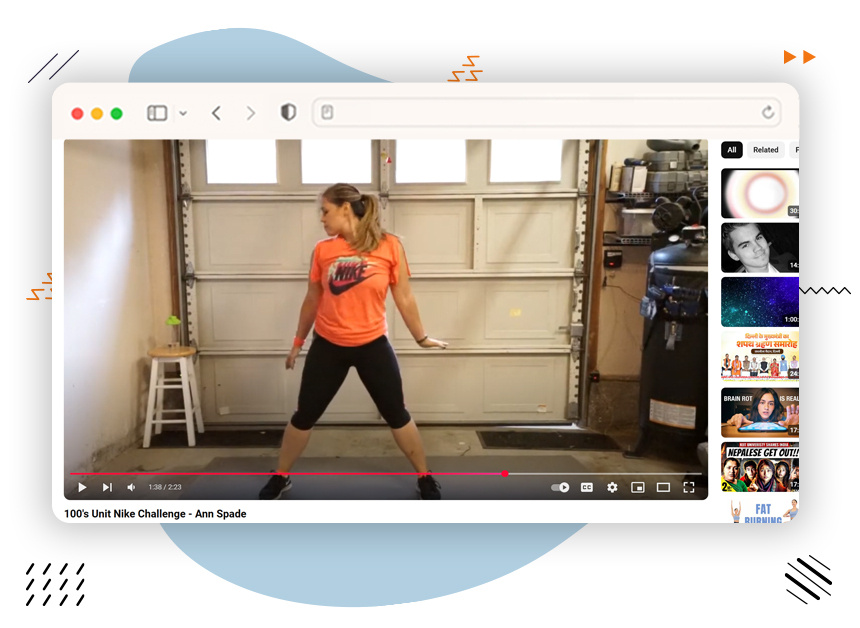Skip to the next video
Image resolution: width=860 pixels, height=628 pixels.
click(x=107, y=487)
